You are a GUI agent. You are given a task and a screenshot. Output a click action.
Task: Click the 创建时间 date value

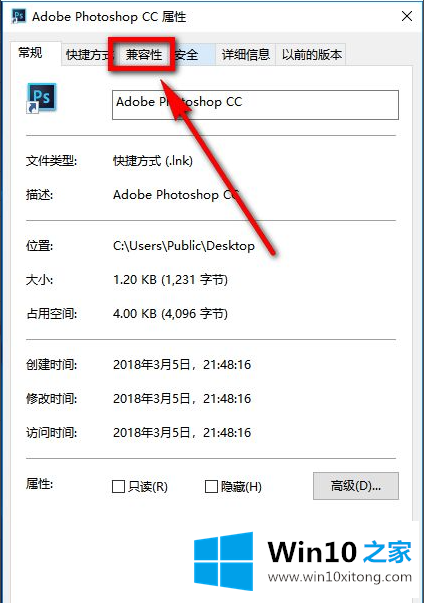coord(182,365)
